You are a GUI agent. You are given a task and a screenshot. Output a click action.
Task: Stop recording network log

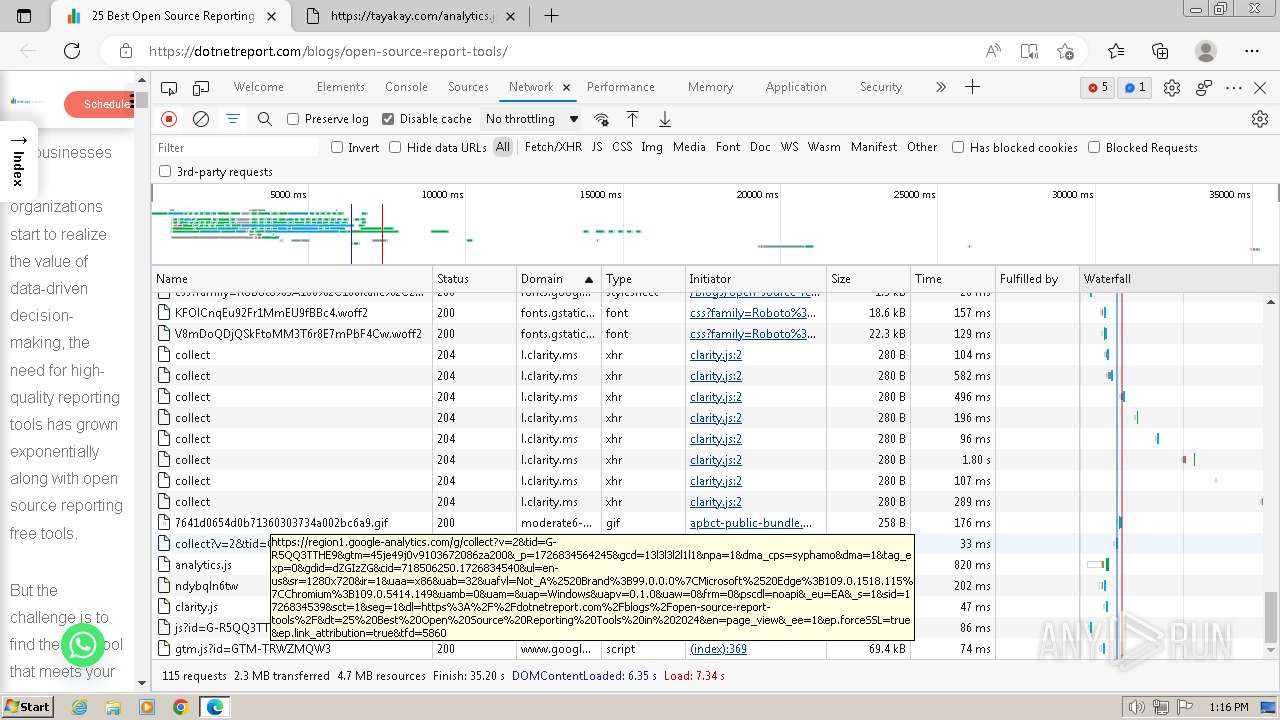click(169, 119)
